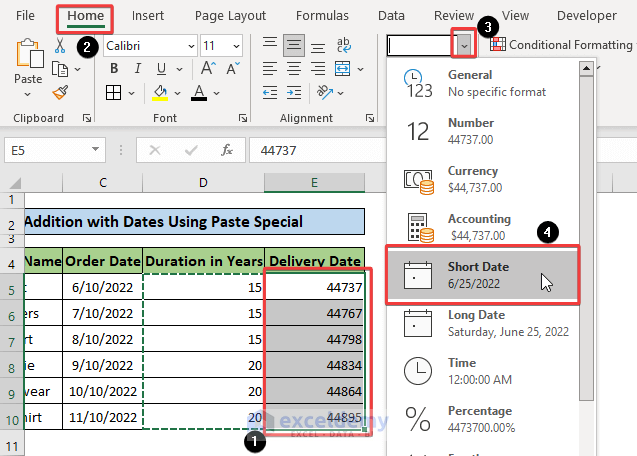Open Conditional Formatting

pos(563,44)
